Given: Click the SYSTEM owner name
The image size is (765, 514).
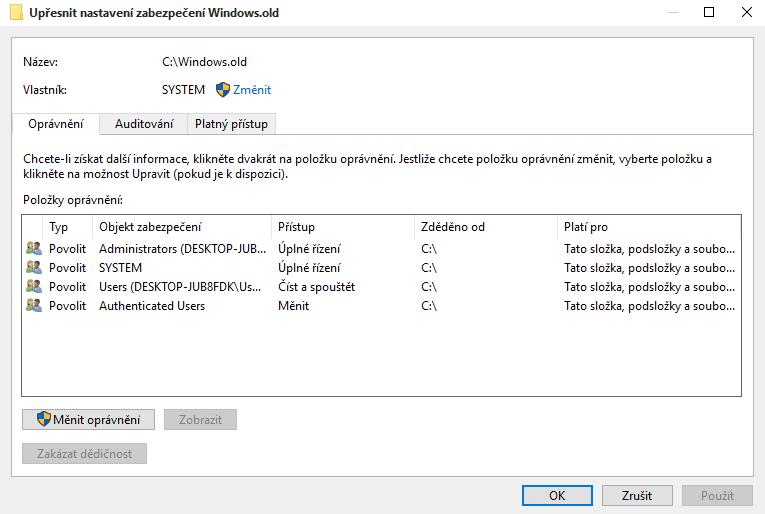Looking at the screenshot, I should pyautogui.click(x=183, y=90).
